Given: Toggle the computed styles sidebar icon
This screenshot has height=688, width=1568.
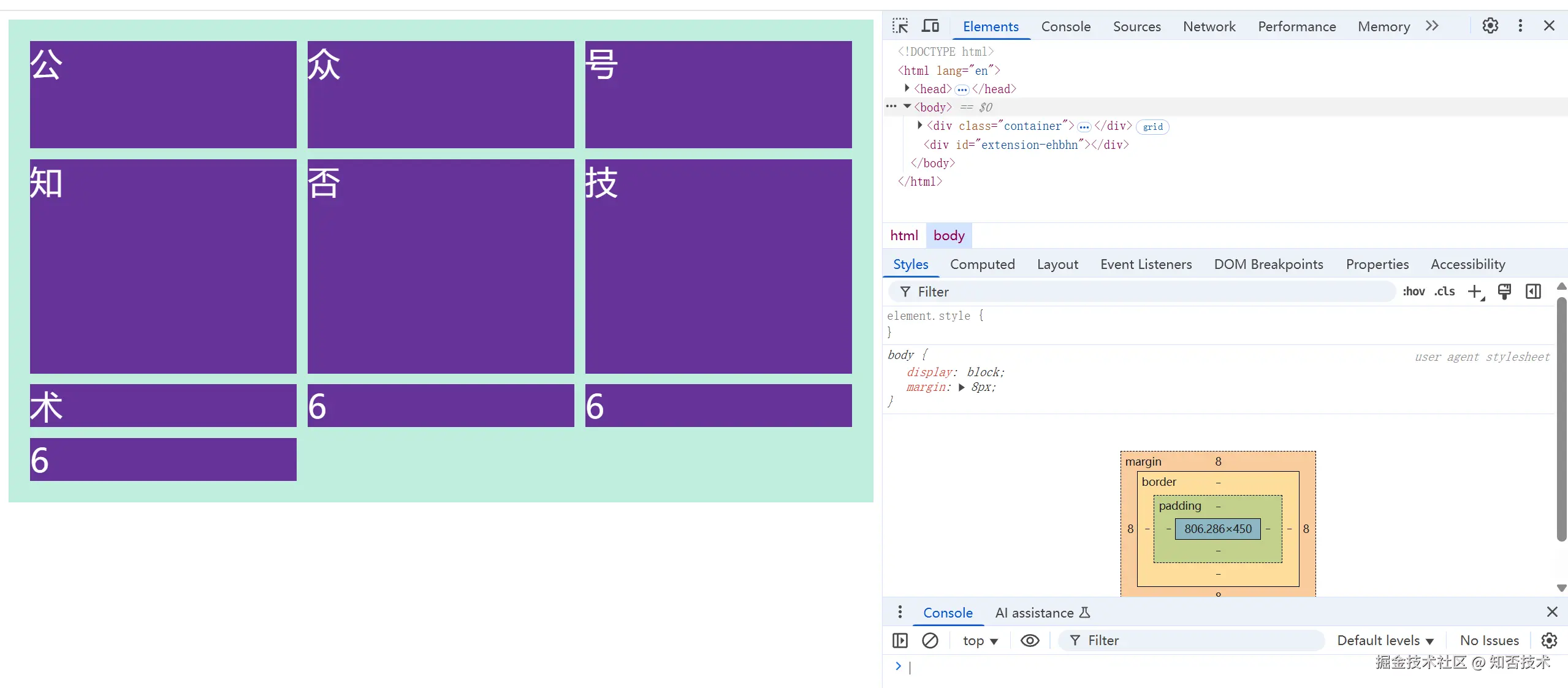Looking at the screenshot, I should [x=1533, y=292].
